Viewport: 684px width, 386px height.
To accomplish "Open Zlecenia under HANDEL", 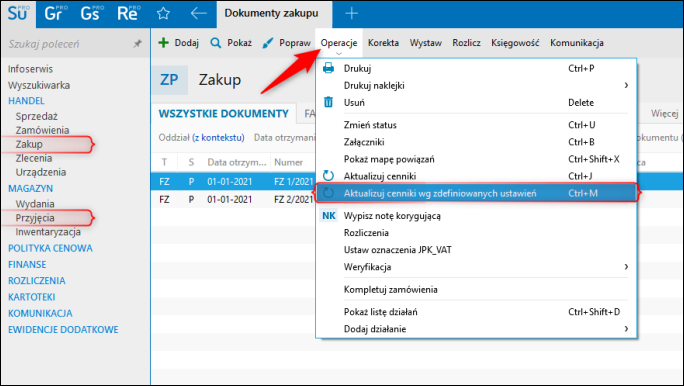I will pos(34,158).
